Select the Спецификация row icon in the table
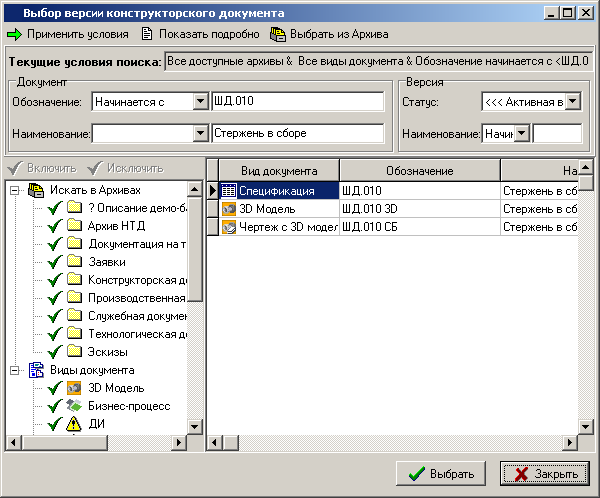Viewport: 600px width, 498px height. 228,190
